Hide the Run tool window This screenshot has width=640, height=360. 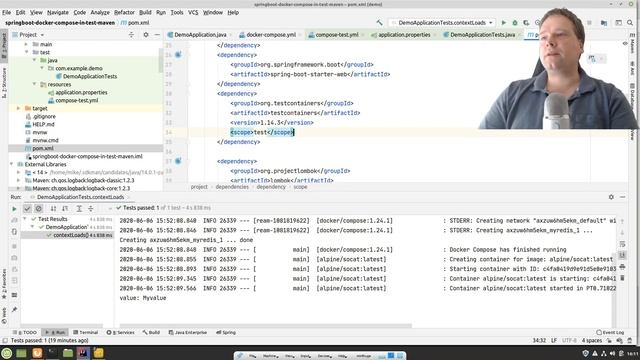tap(622, 197)
